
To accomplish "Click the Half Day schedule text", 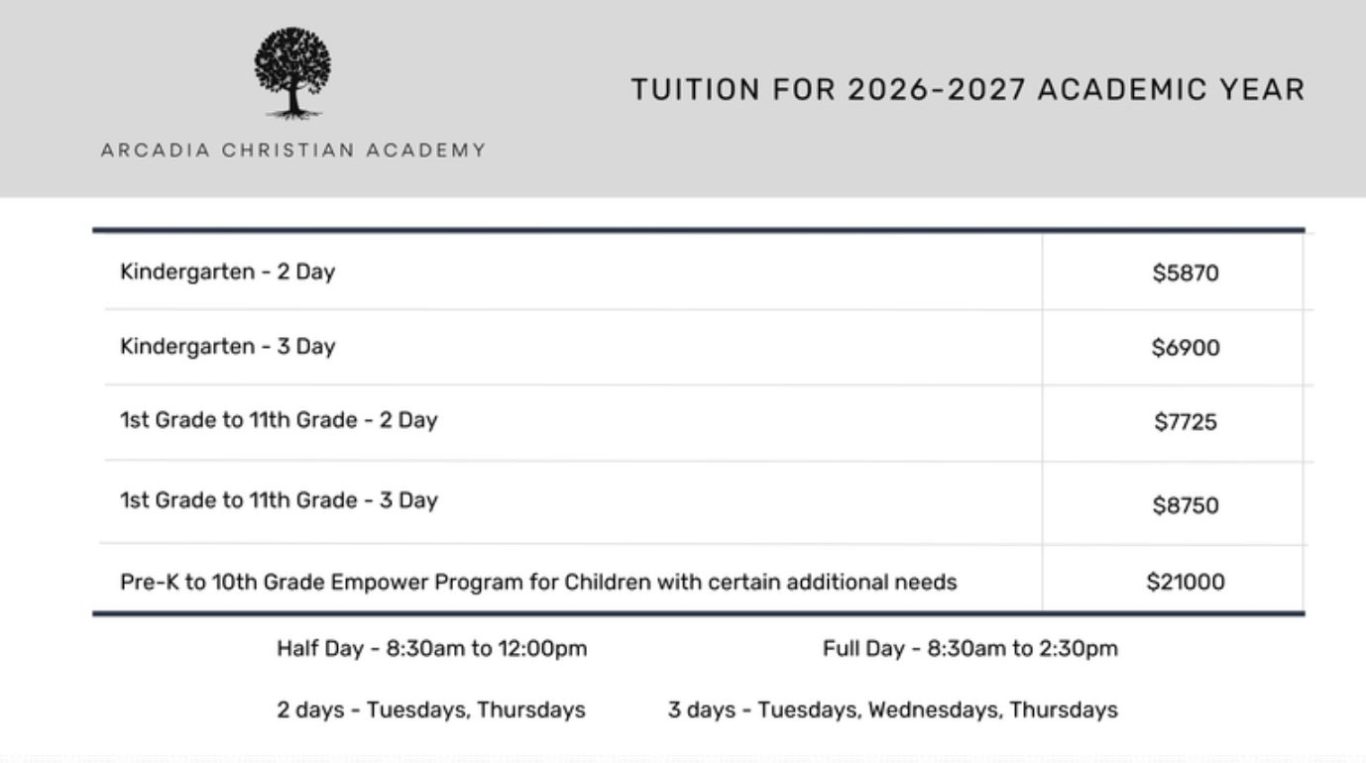I will click(x=432, y=649).
